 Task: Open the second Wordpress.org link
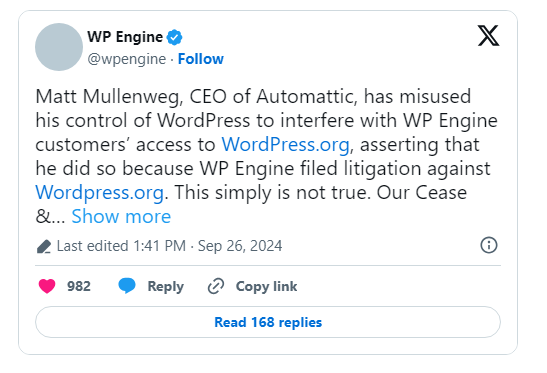99,193
